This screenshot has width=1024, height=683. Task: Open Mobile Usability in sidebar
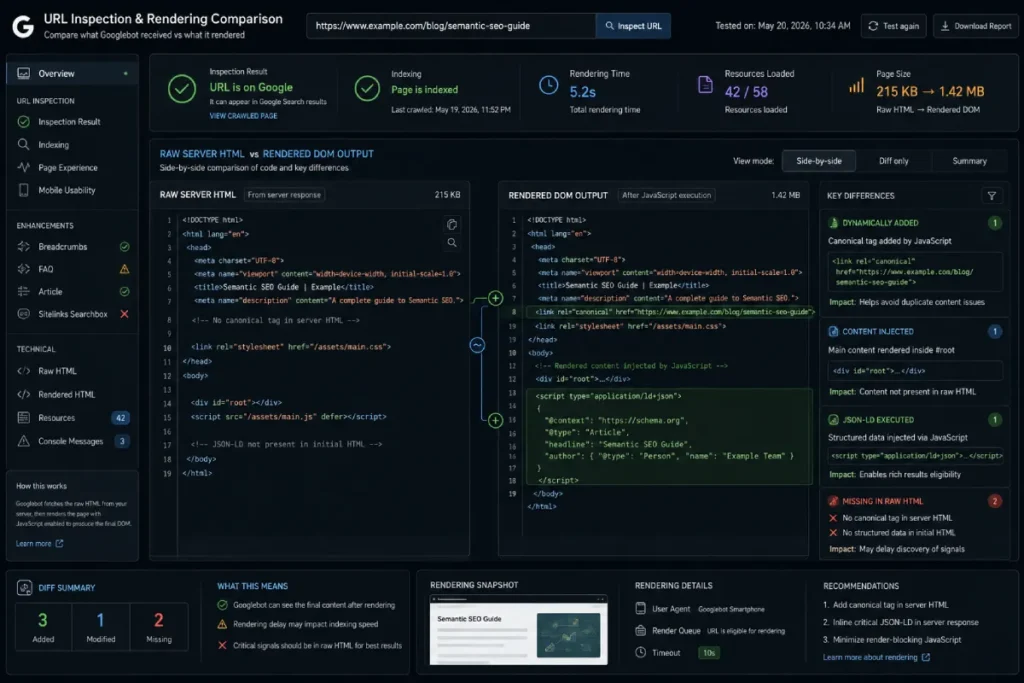[67, 190]
